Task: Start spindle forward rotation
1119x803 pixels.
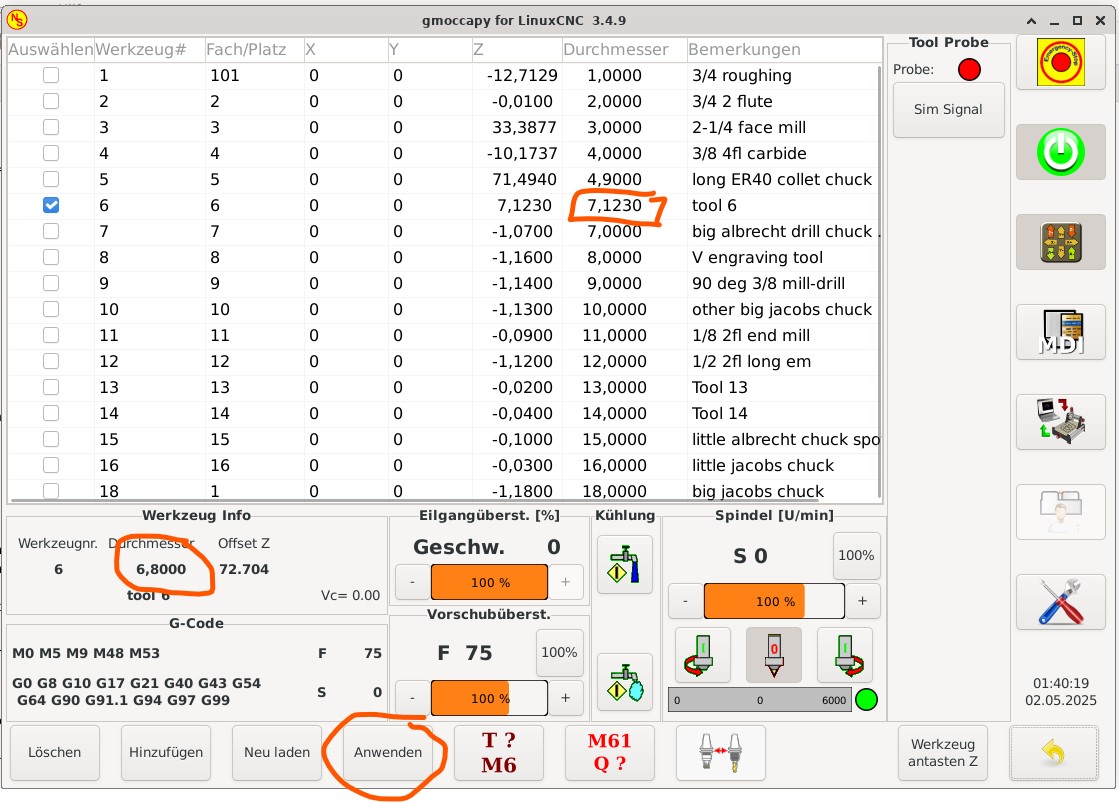Action: [x=845, y=655]
